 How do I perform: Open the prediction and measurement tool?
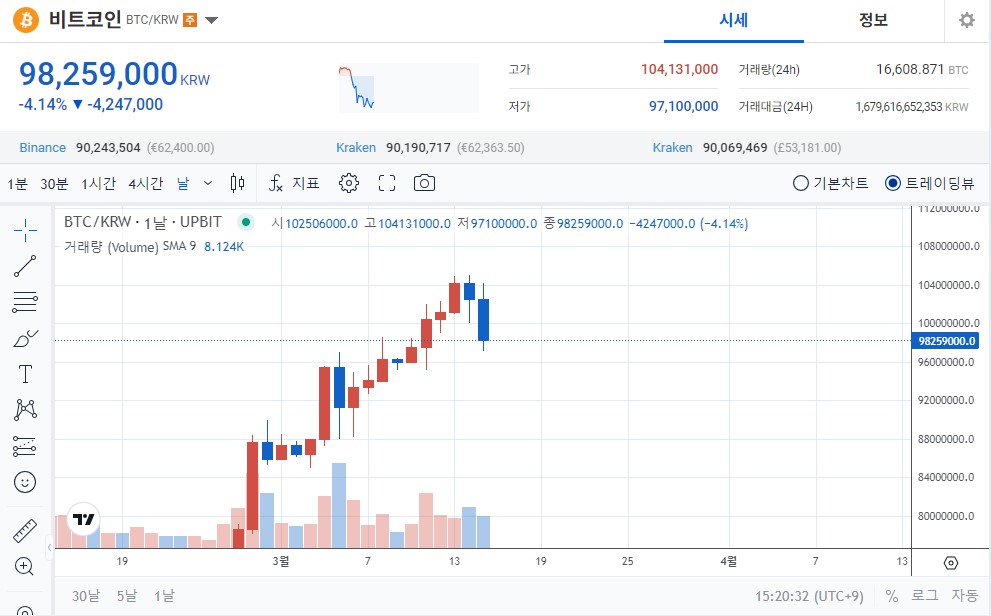click(25, 446)
